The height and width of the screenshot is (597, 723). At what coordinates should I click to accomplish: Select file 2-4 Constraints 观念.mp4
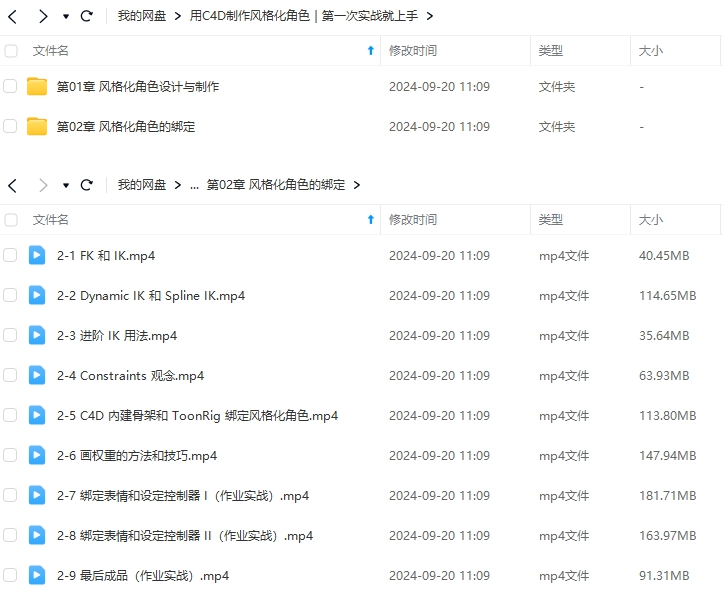pyautogui.click(x=130, y=376)
